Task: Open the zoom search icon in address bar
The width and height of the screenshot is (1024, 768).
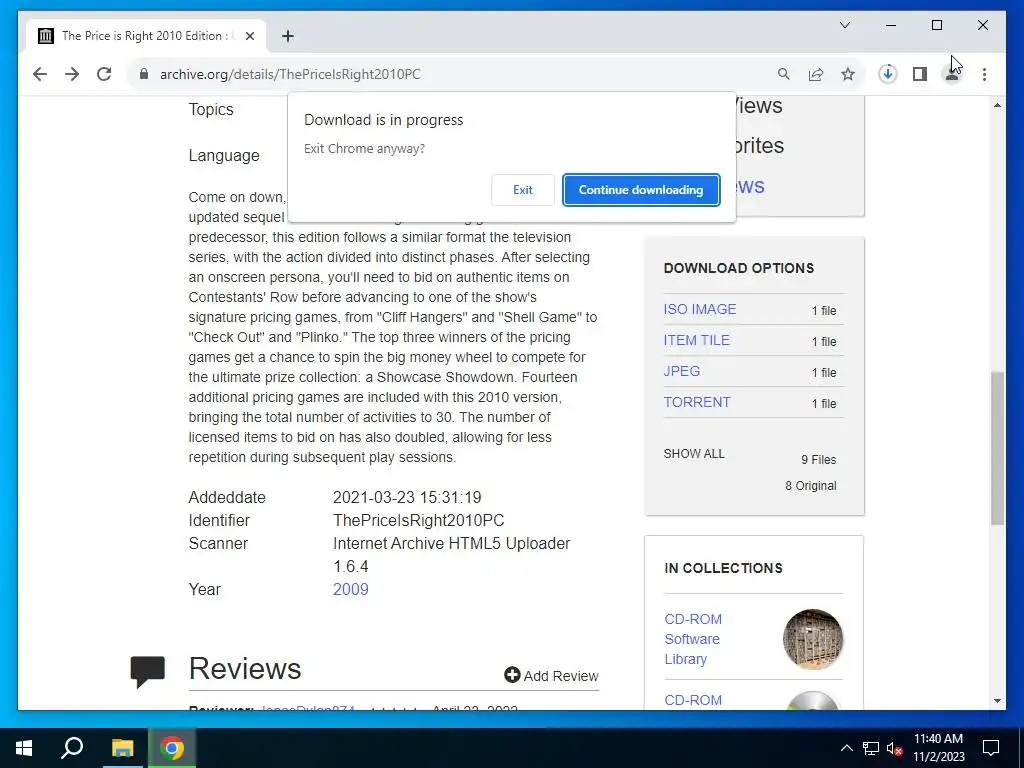Action: pos(784,74)
